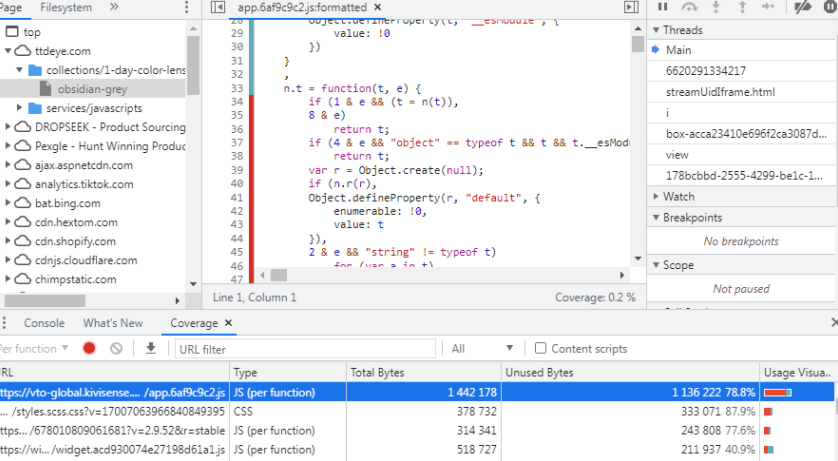838x461 pixels.
Task: Open the Per function coverage dropdown
Action: point(35,349)
